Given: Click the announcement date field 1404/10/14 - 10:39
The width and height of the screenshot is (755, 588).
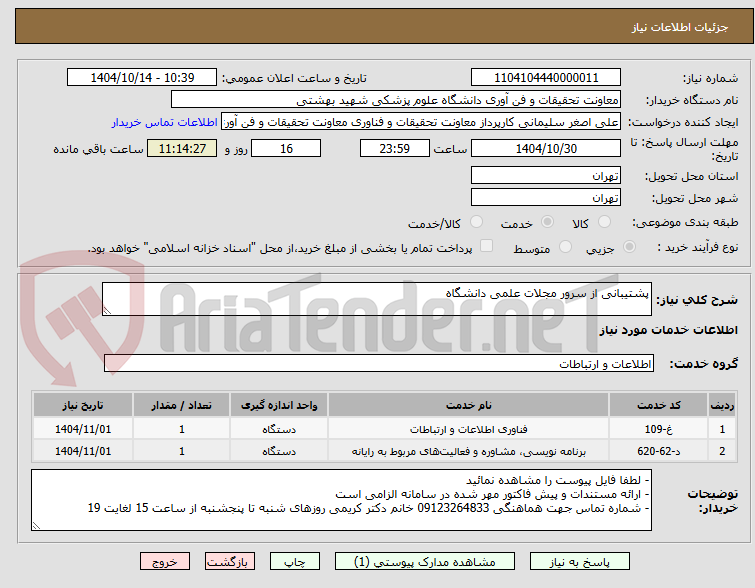Looking at the screenshot, I should pos(142,78).
